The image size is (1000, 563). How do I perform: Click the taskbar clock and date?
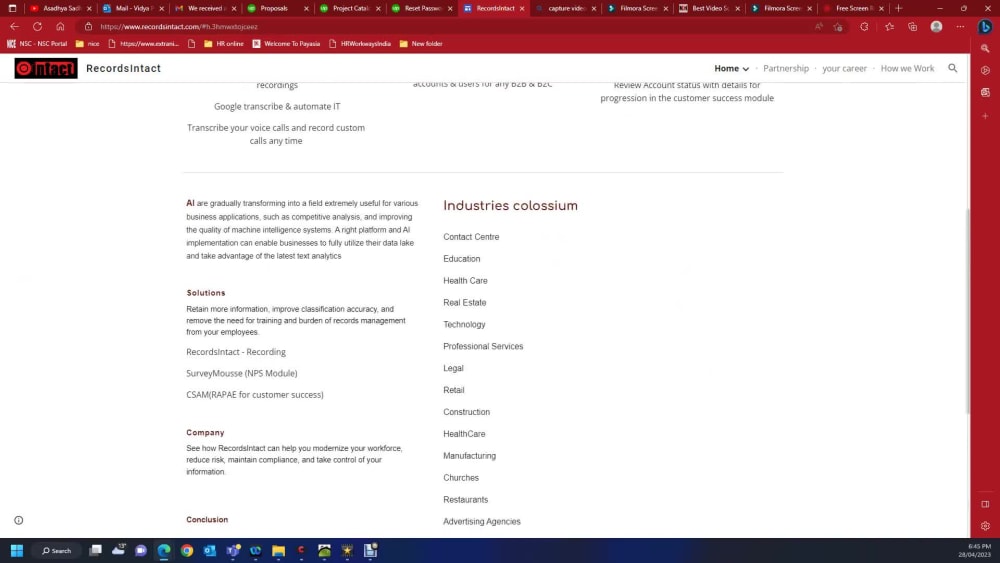[974, 550]
